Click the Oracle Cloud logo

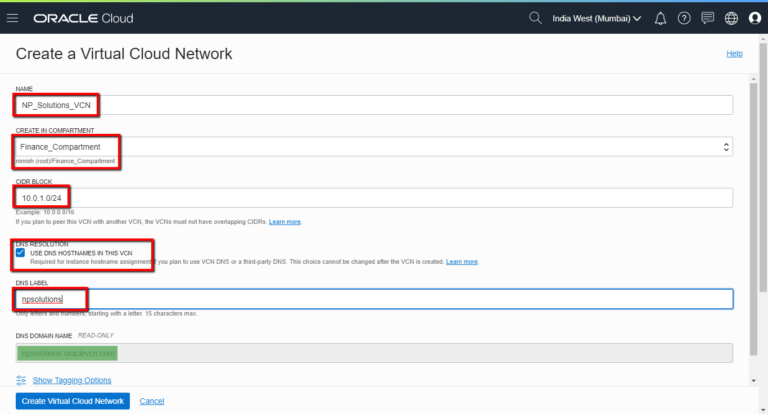[83, 18]
